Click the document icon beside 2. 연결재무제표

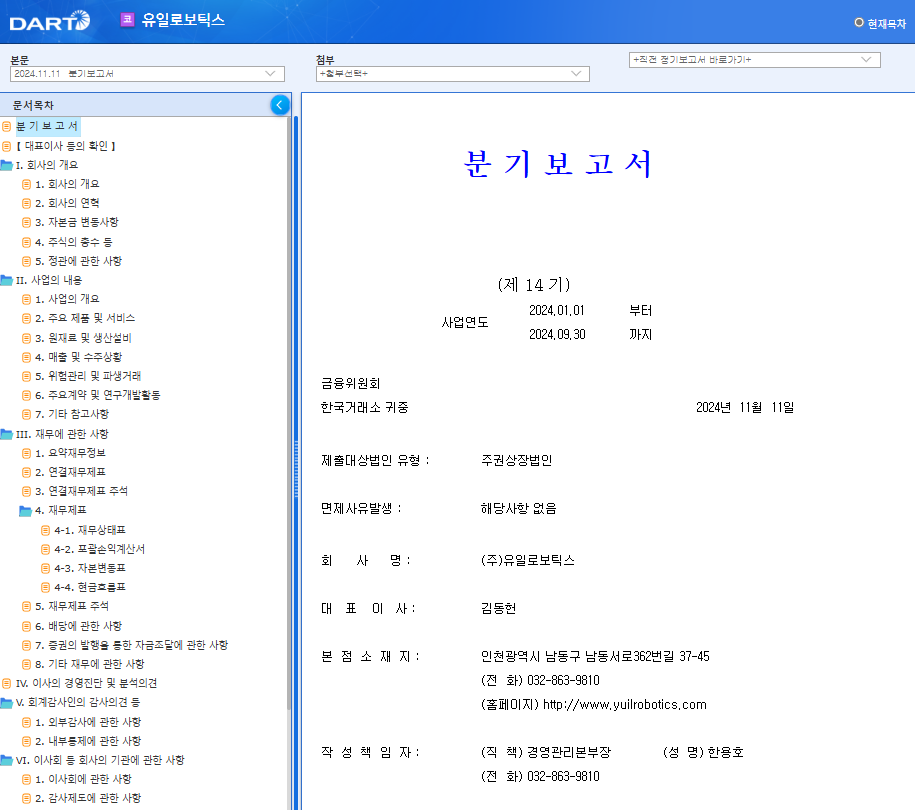[x=28, y=472]
